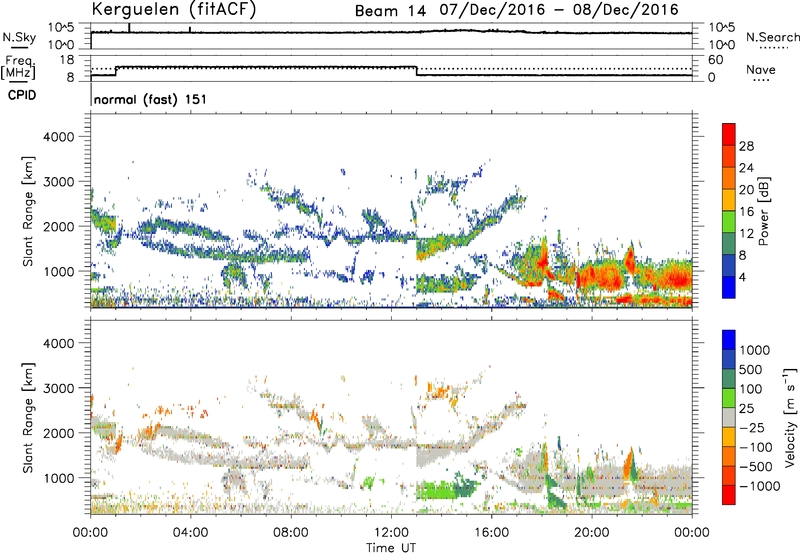
Task: Click the '18' frequency axis tick
Action: point(67,60)
